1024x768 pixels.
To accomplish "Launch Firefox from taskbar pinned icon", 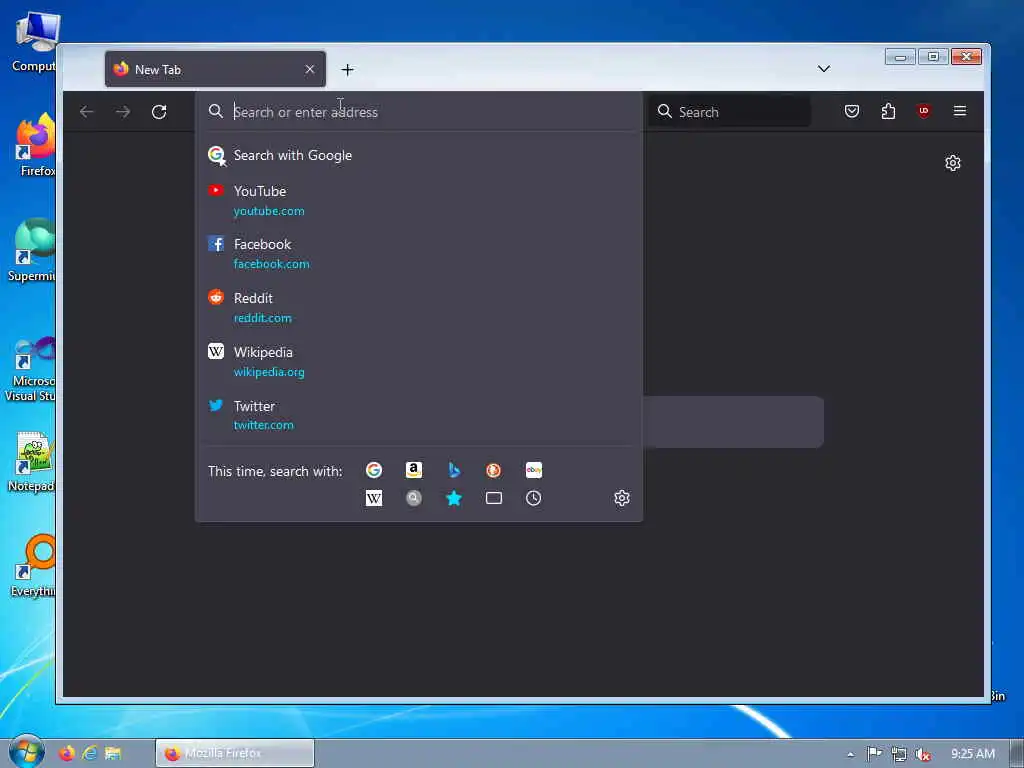I will 67,753.
